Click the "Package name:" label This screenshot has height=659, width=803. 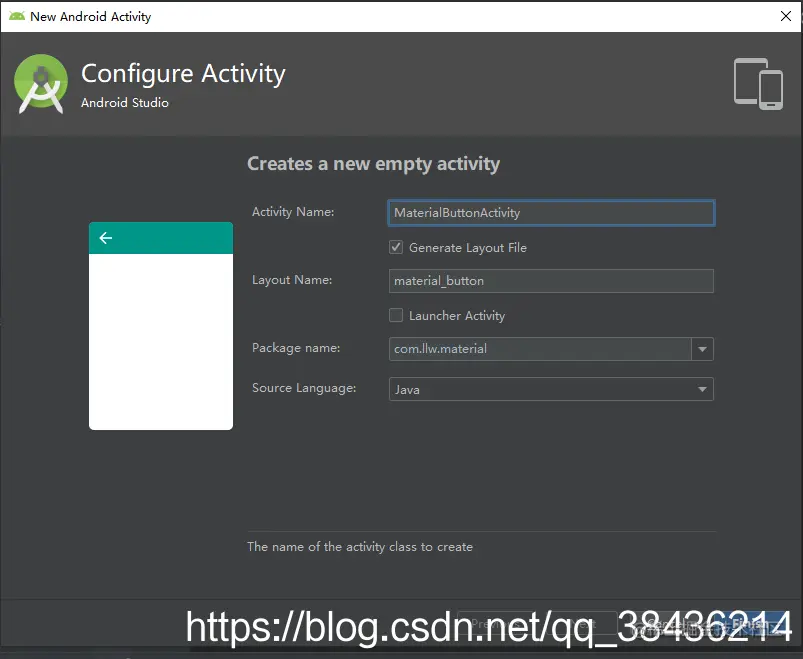pyautogui.click(x=296, y=348)
